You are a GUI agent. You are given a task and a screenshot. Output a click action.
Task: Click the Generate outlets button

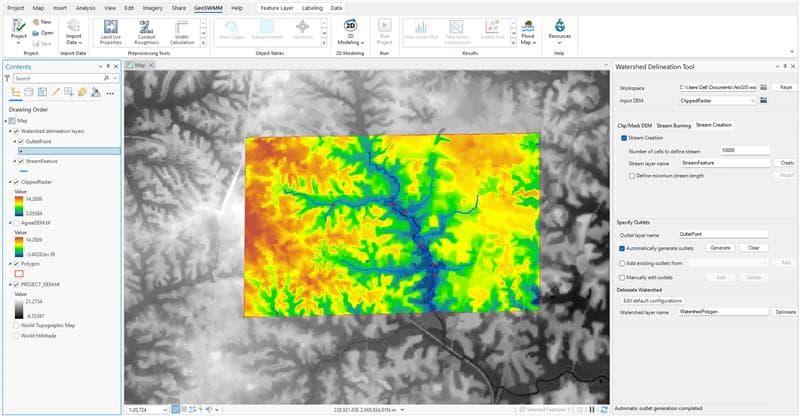pyautogui.click(x=720, y=247)
